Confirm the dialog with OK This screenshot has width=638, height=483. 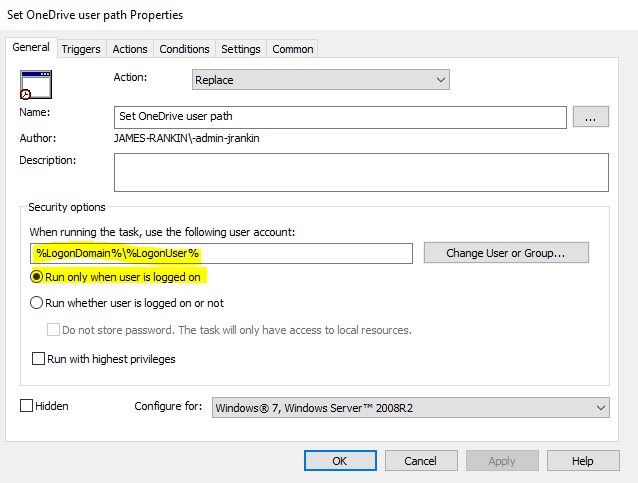click(x=339, y=461)
